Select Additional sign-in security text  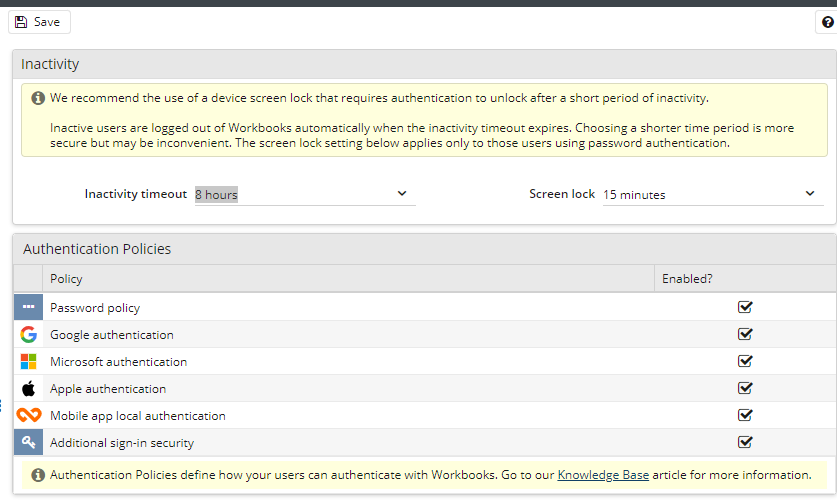[122, 443]
